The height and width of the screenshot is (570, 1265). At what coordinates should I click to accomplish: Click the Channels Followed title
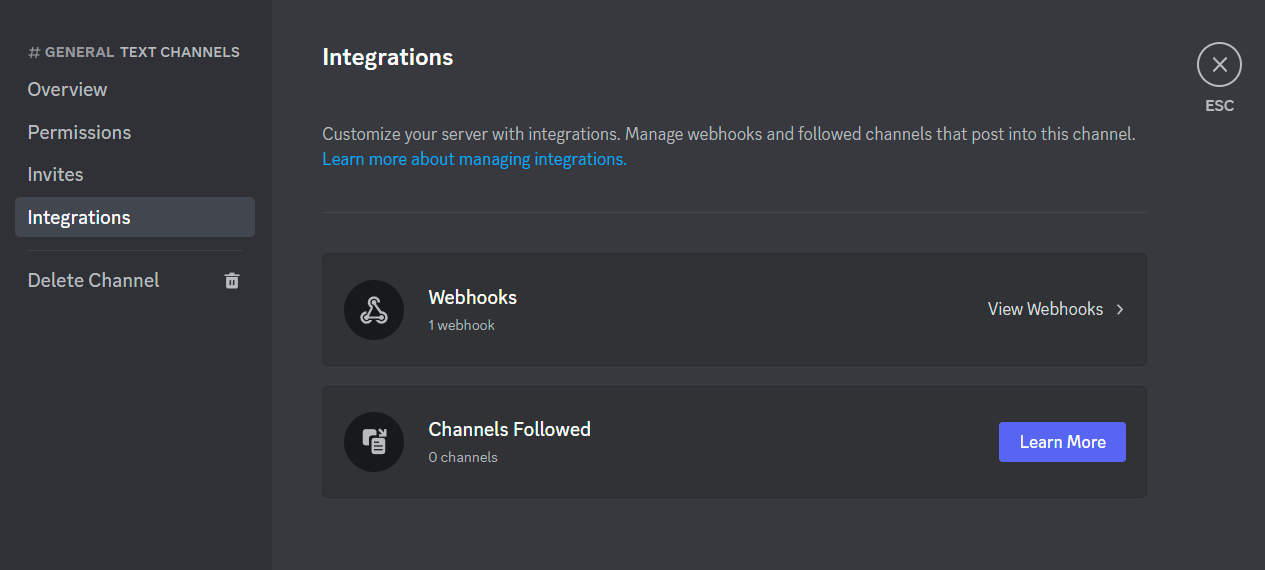(x=509, y=429)
